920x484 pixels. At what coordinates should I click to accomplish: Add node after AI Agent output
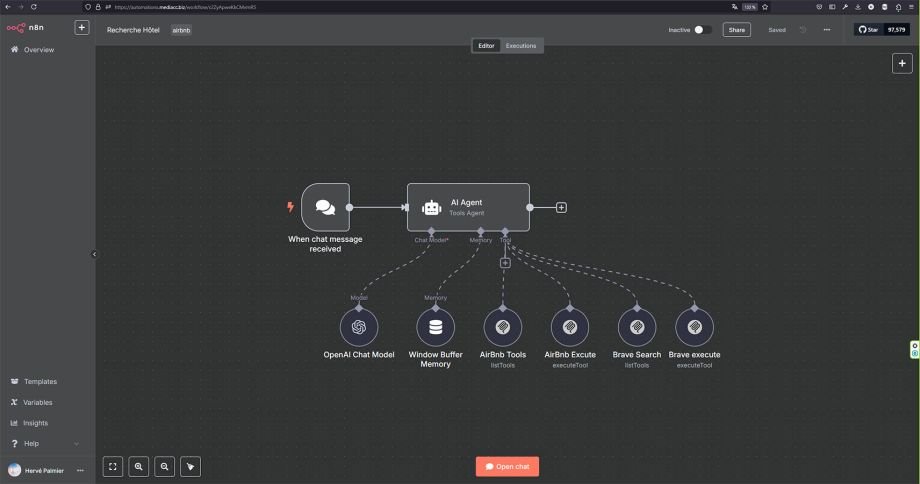pyautogui.click(x=561, y=208)
